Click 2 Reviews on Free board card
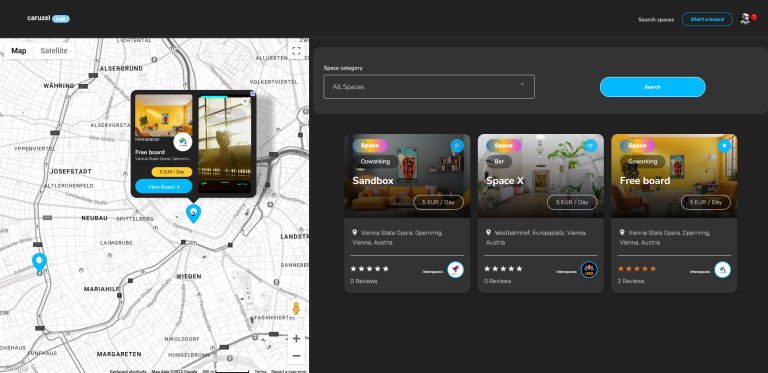The width and height of the screenshot is (768, 373). [631, 281]
